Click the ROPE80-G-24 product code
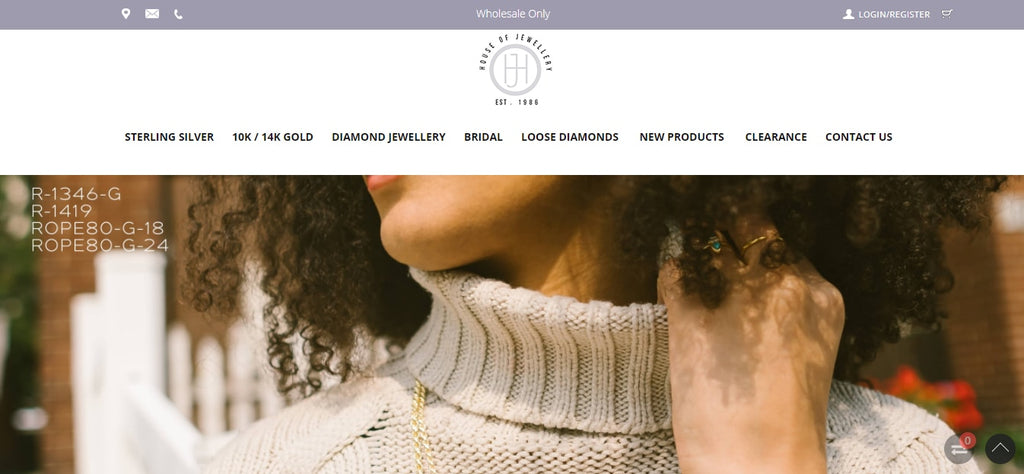The image size is (1024, 474). point(100,245)
